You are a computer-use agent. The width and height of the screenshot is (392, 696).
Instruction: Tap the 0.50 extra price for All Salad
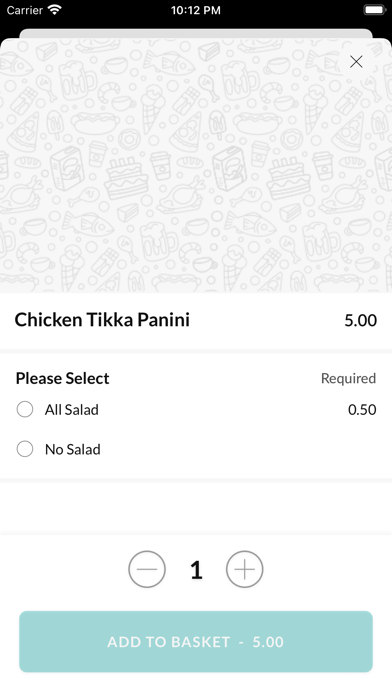coord(362,410)
